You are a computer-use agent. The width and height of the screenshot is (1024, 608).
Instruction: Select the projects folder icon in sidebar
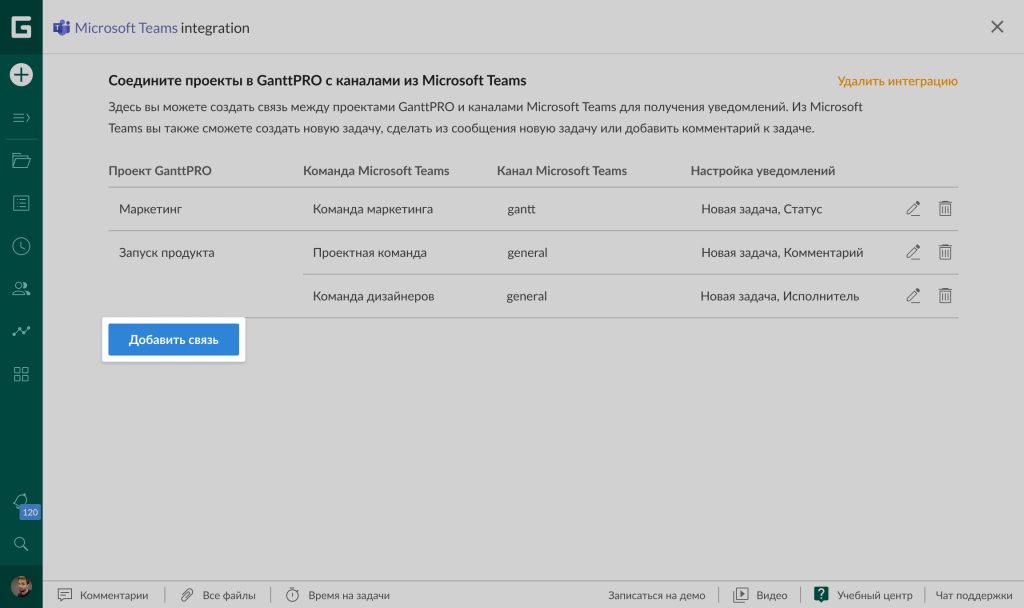tap(21, 160)
